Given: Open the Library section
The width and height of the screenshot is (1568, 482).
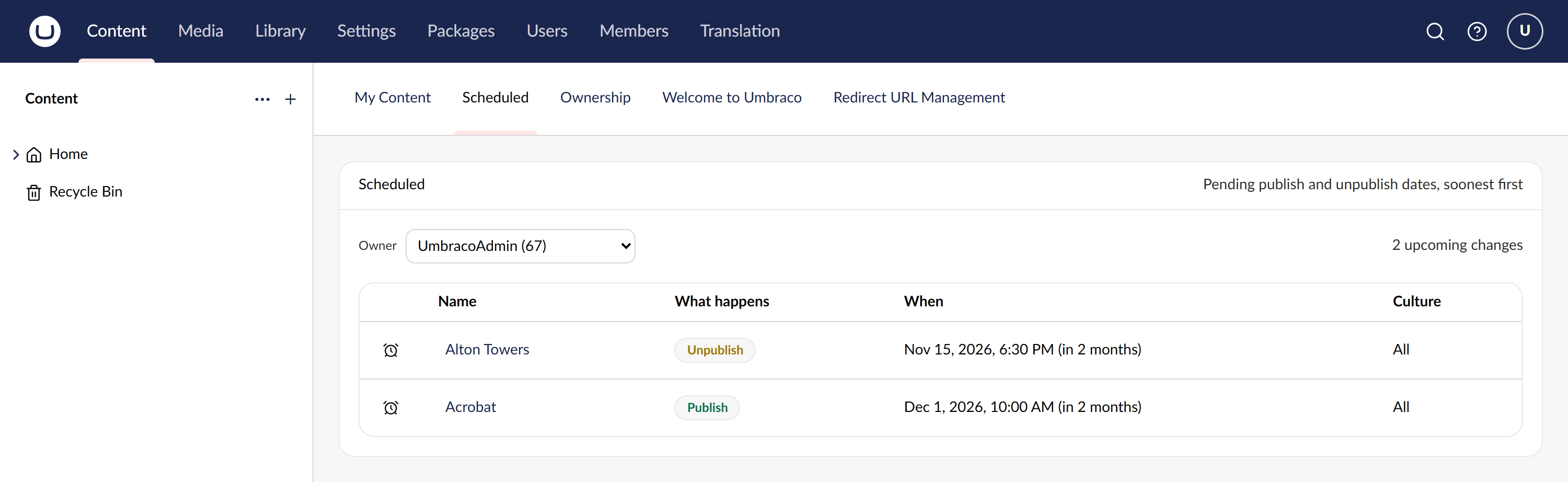Looking at the screenshot, I should pos(281,31).
